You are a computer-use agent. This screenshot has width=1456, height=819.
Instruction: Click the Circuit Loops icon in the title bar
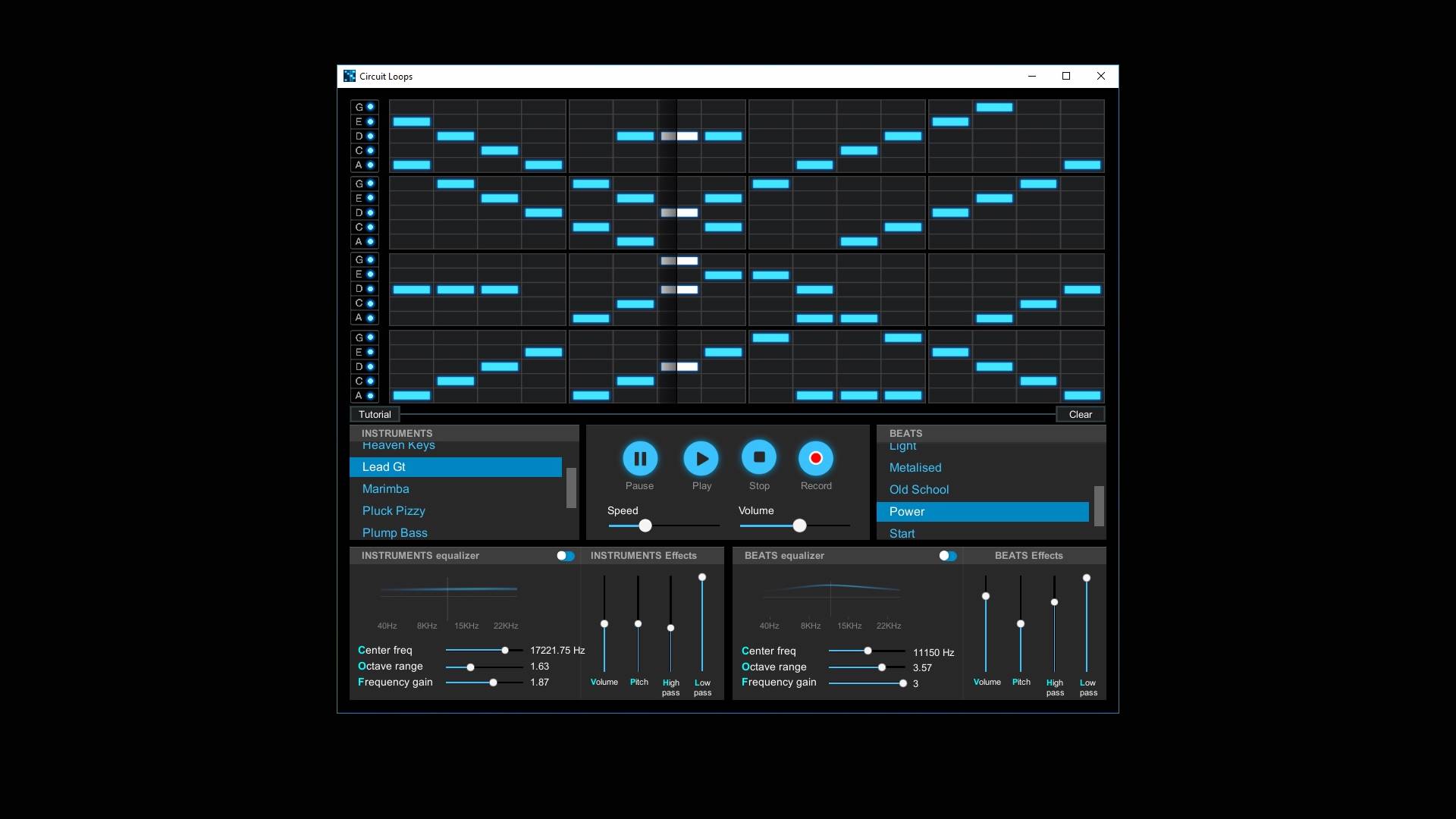pos(350,76)
